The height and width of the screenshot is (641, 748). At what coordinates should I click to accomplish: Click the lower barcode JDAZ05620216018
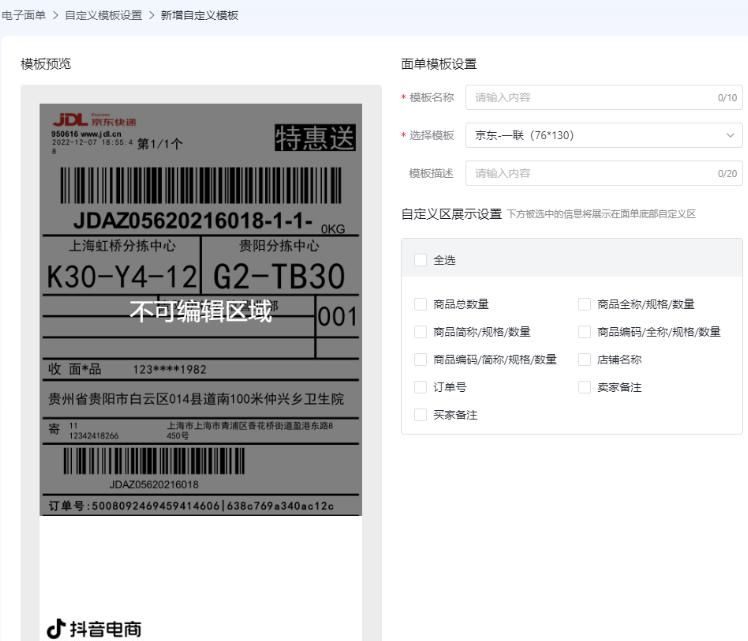click(154, 461)
